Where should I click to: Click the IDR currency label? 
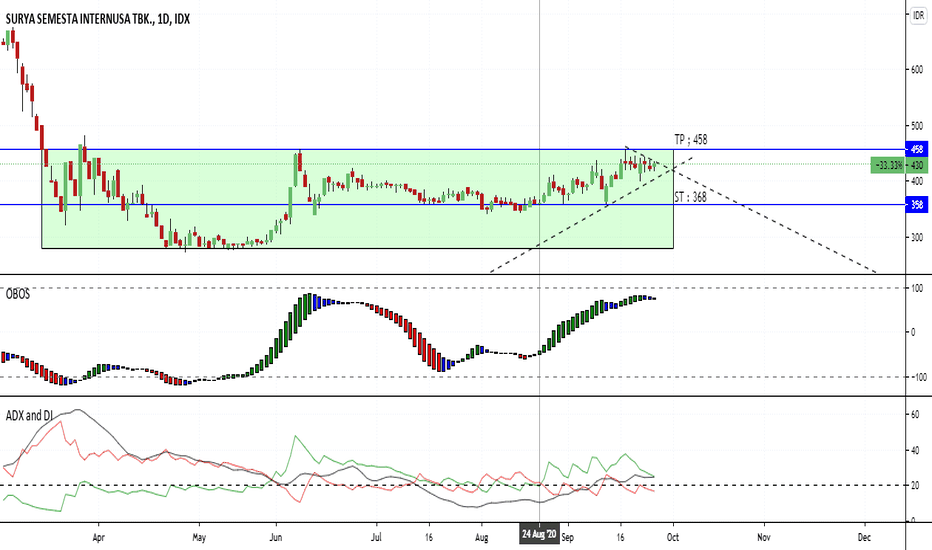click(x=918, y=16)
